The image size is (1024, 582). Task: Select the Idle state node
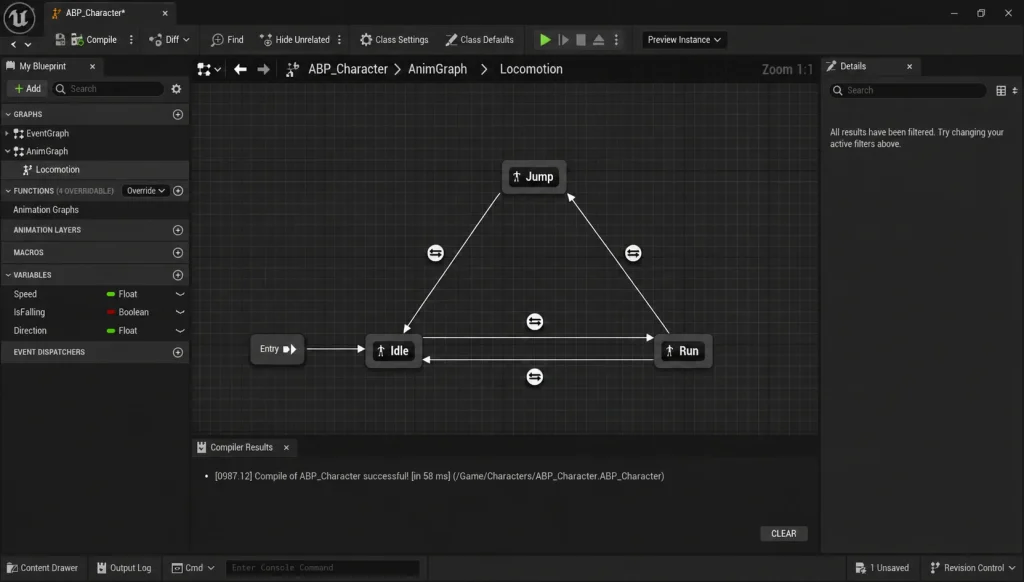coord(394,351)
